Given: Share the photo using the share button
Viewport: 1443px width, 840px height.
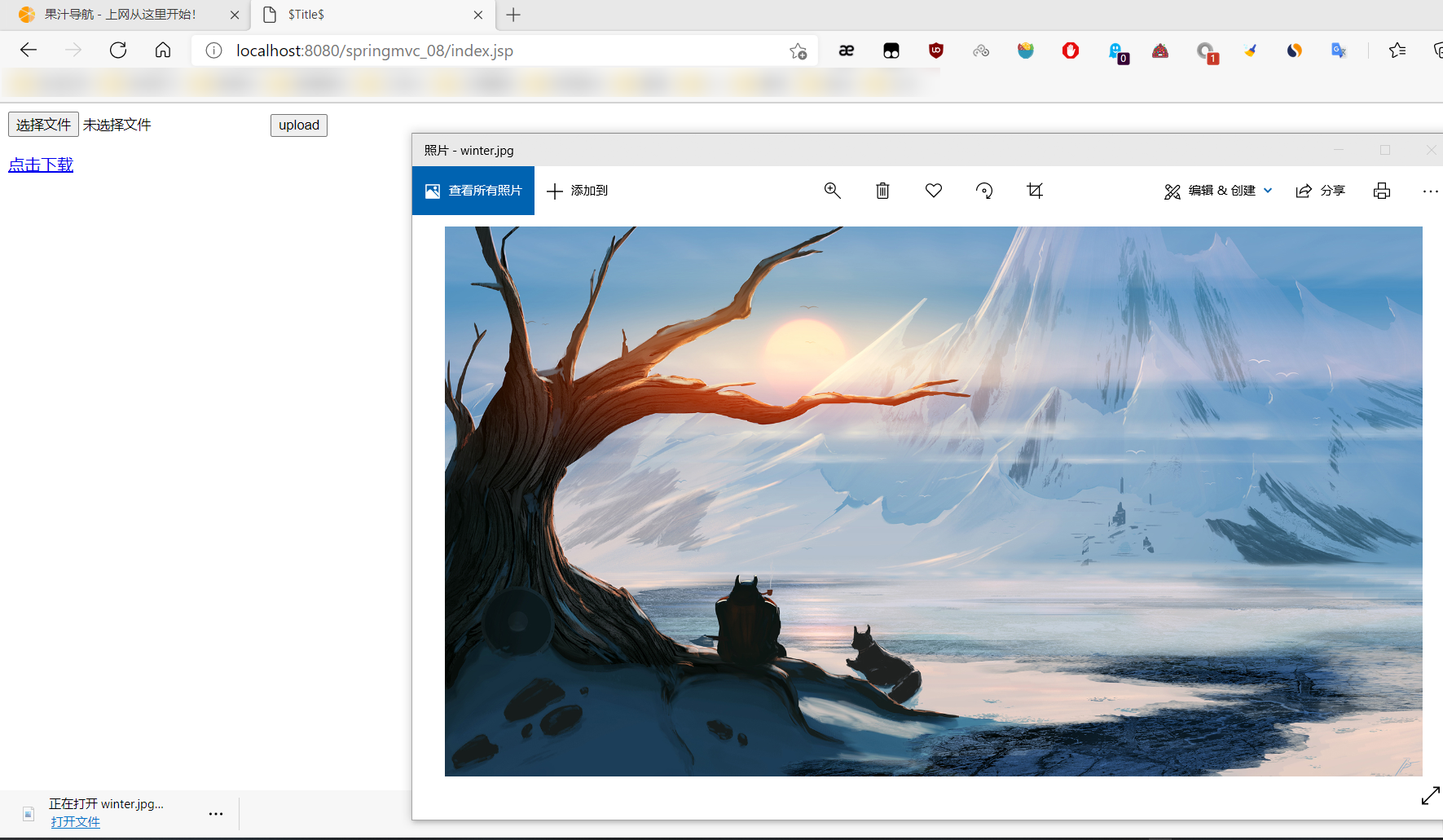Looking at the screenshot, I should (x=1320, y=191).
